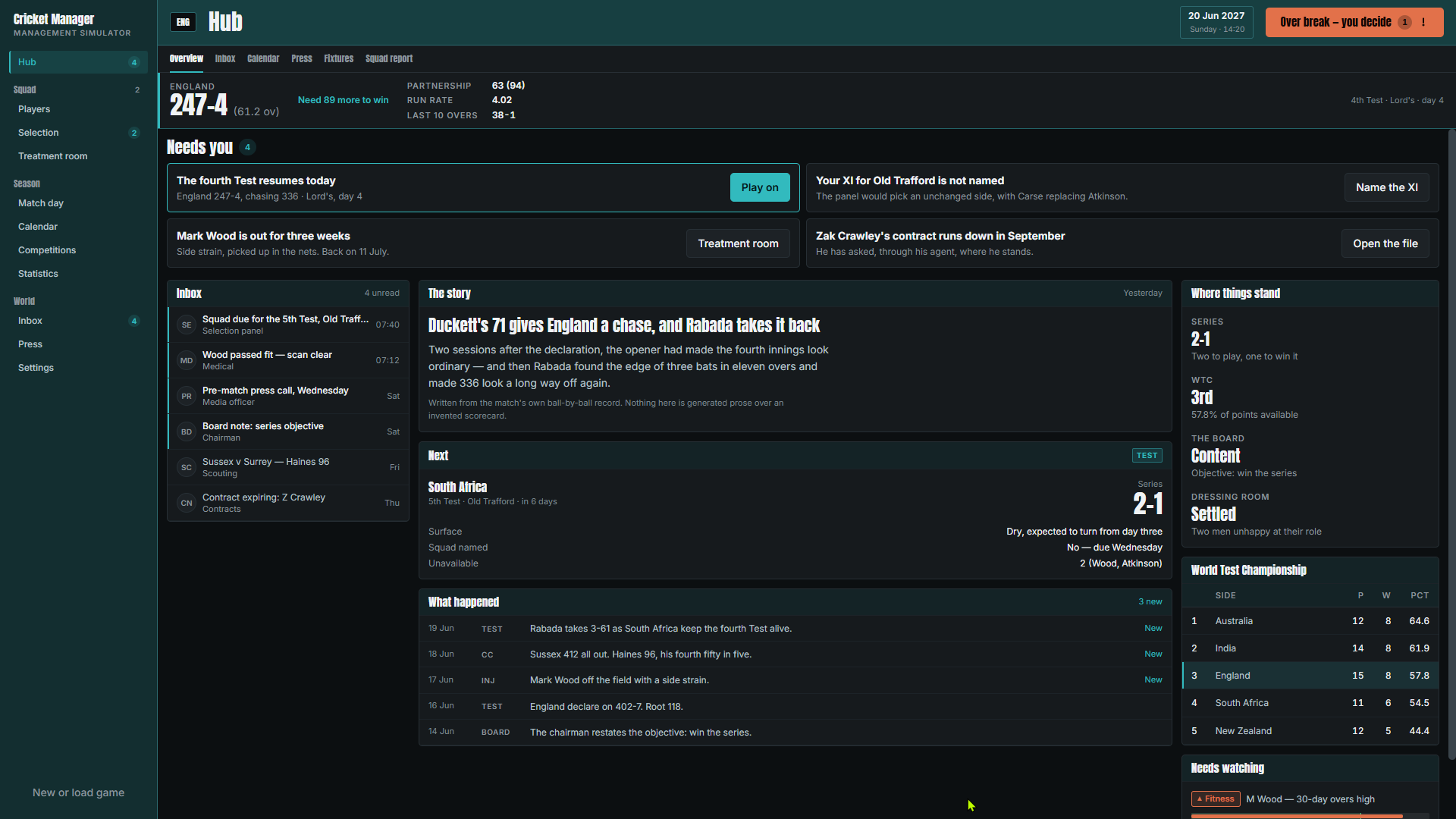Select Australia row in WTC table
This screenshot has height=819, width=1456.
coord(1310,621)
